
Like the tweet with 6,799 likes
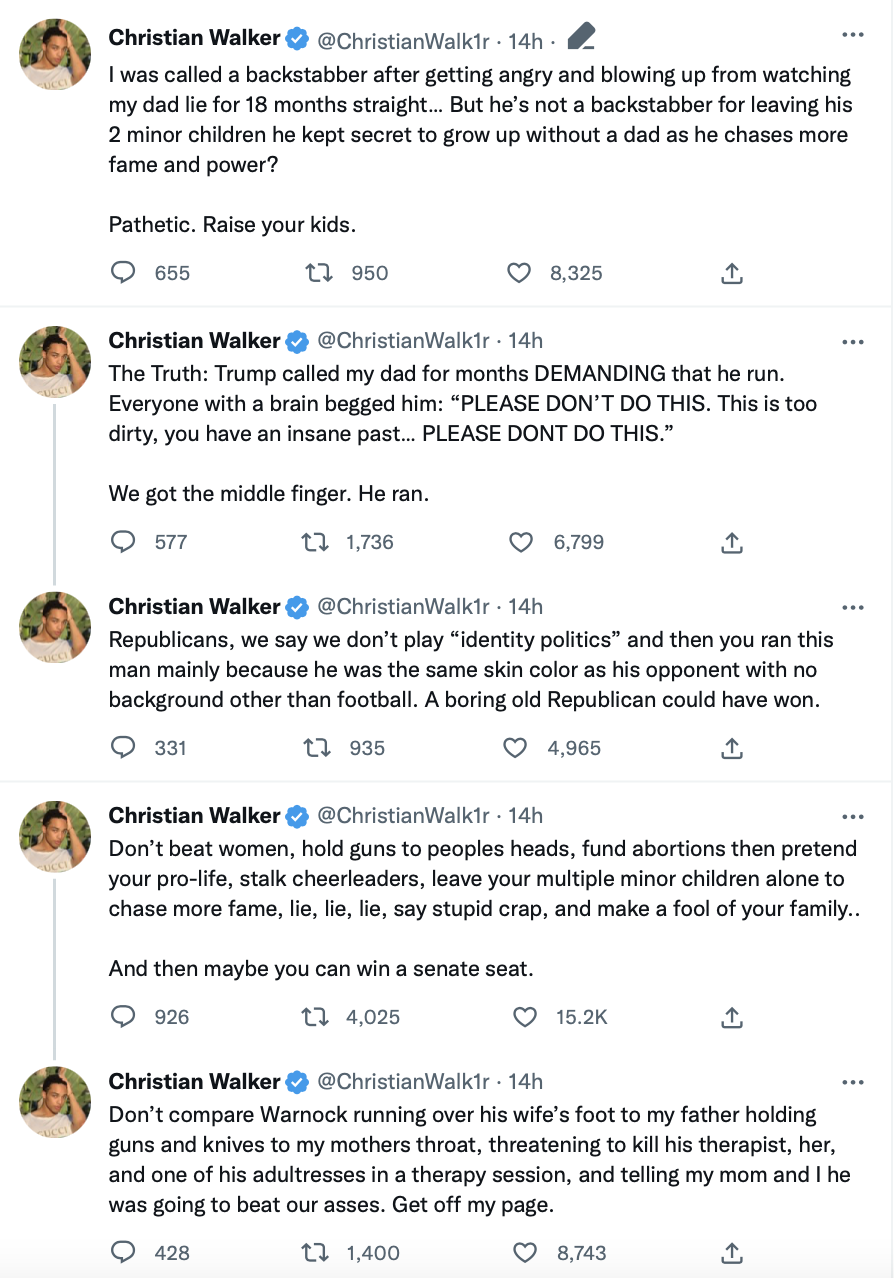click(521, 542)
